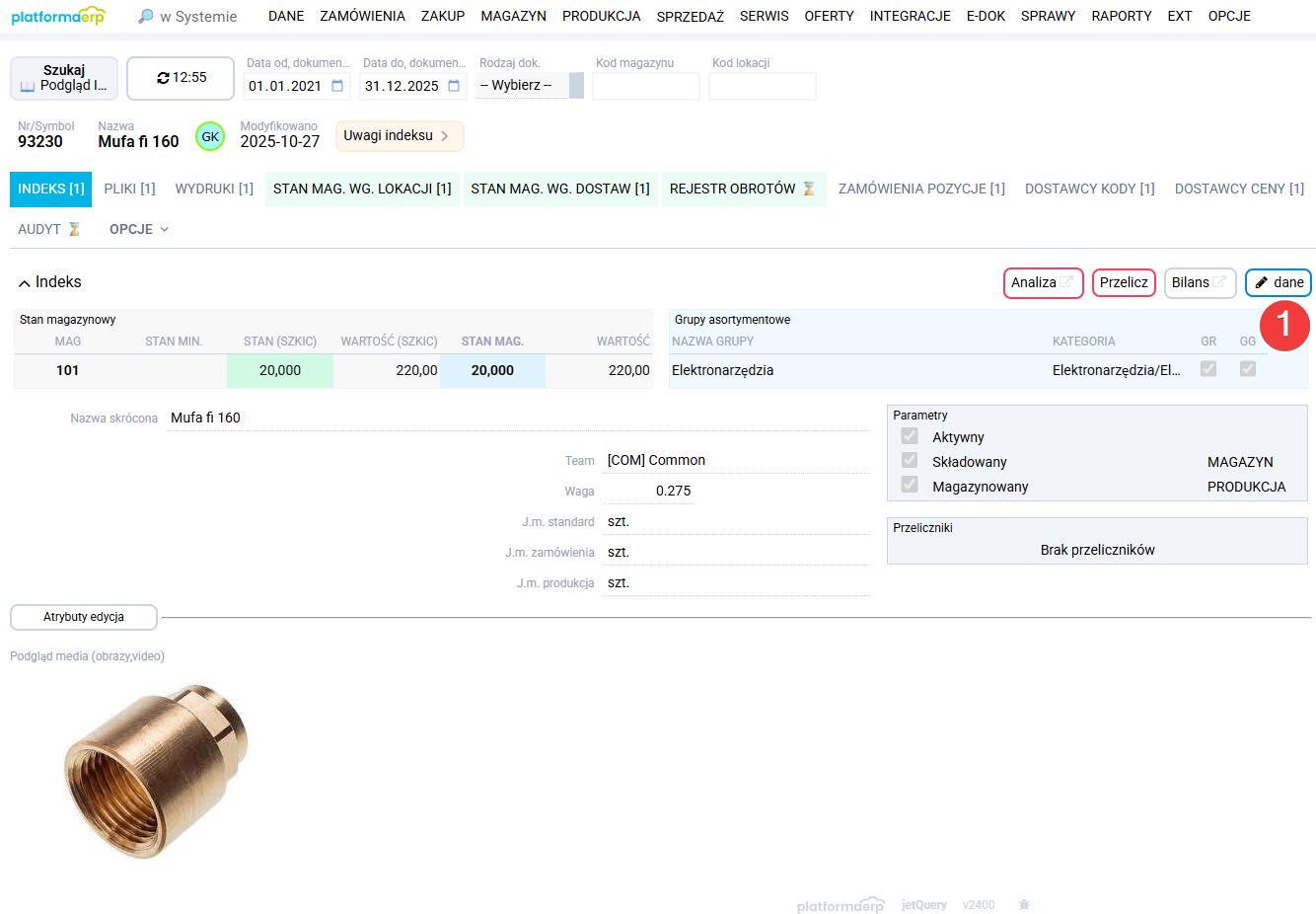Image resolution: width=1316 pixels, height=914 pixels.
Task: Open calendar picker for end date
Action: tap(454, 86)
